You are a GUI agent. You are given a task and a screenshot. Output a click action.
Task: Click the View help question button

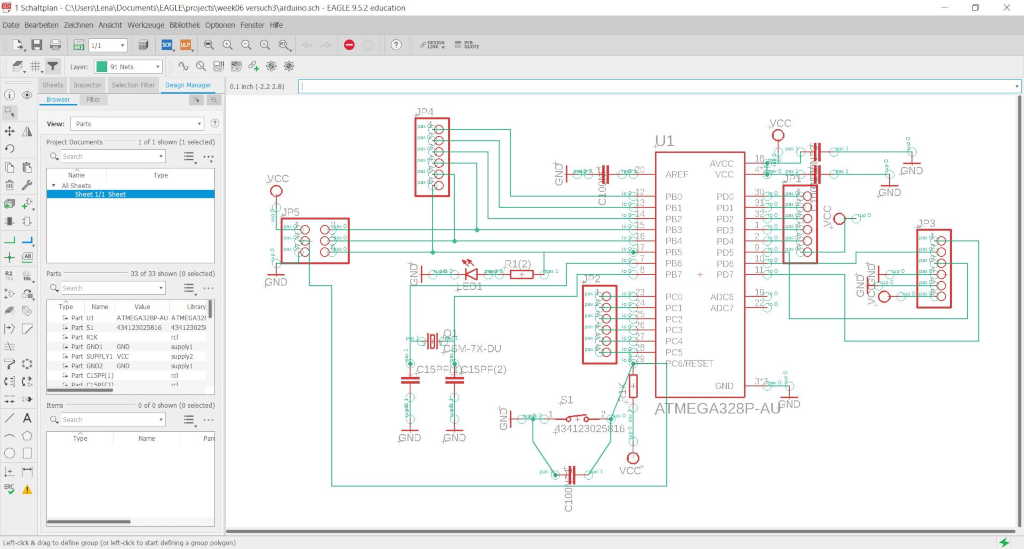coord(214,123)
